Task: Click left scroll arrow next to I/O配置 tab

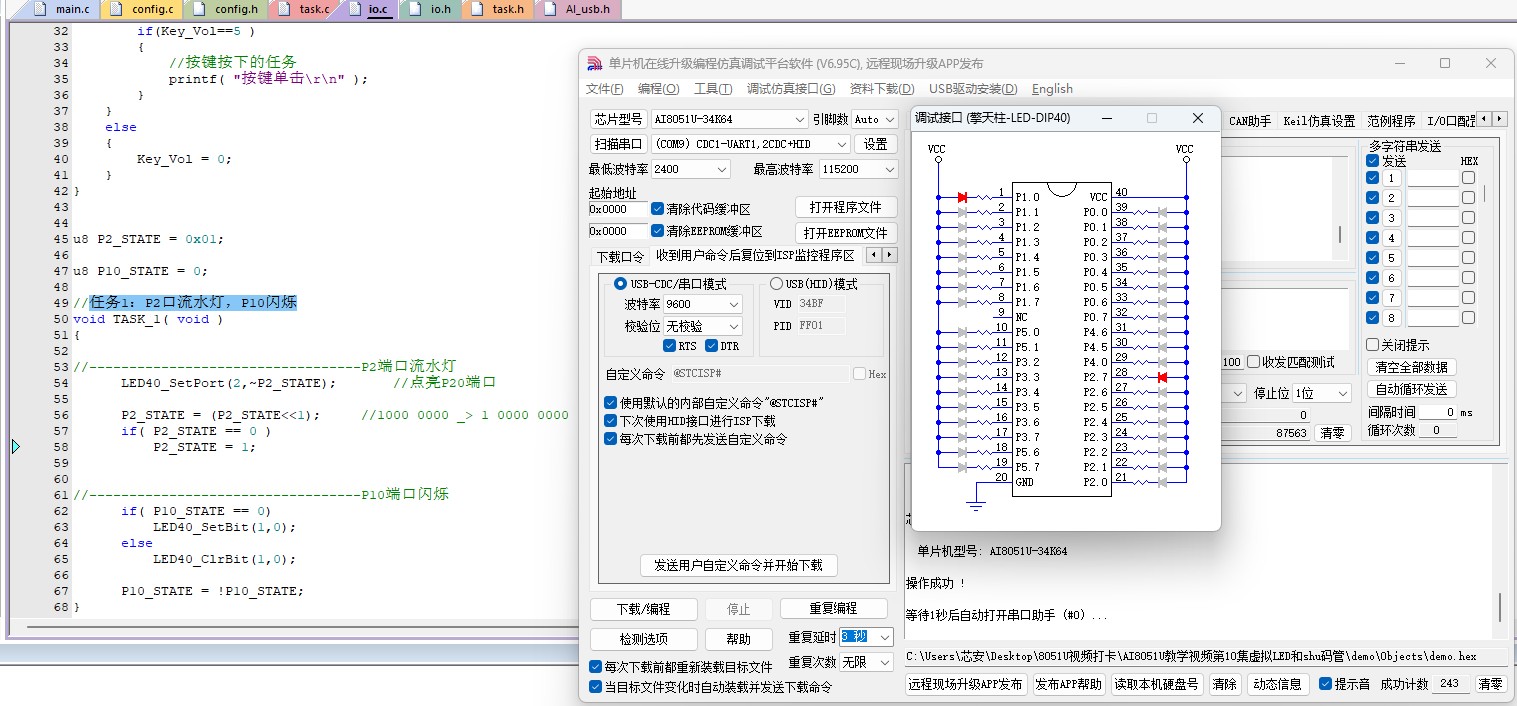Action: [x=1484, y=120]
